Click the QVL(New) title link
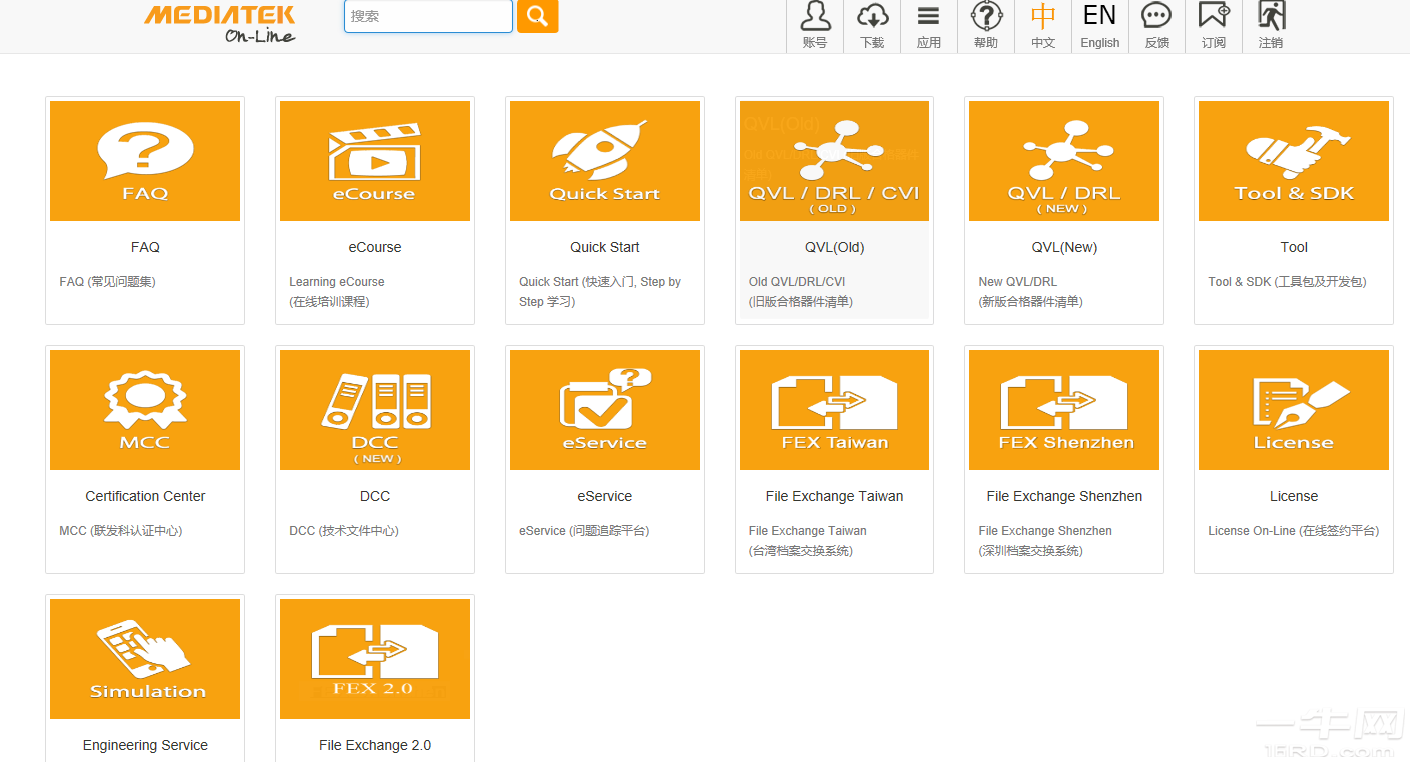The width and height of the screenshot is (1410, 762). [1064, 247]
